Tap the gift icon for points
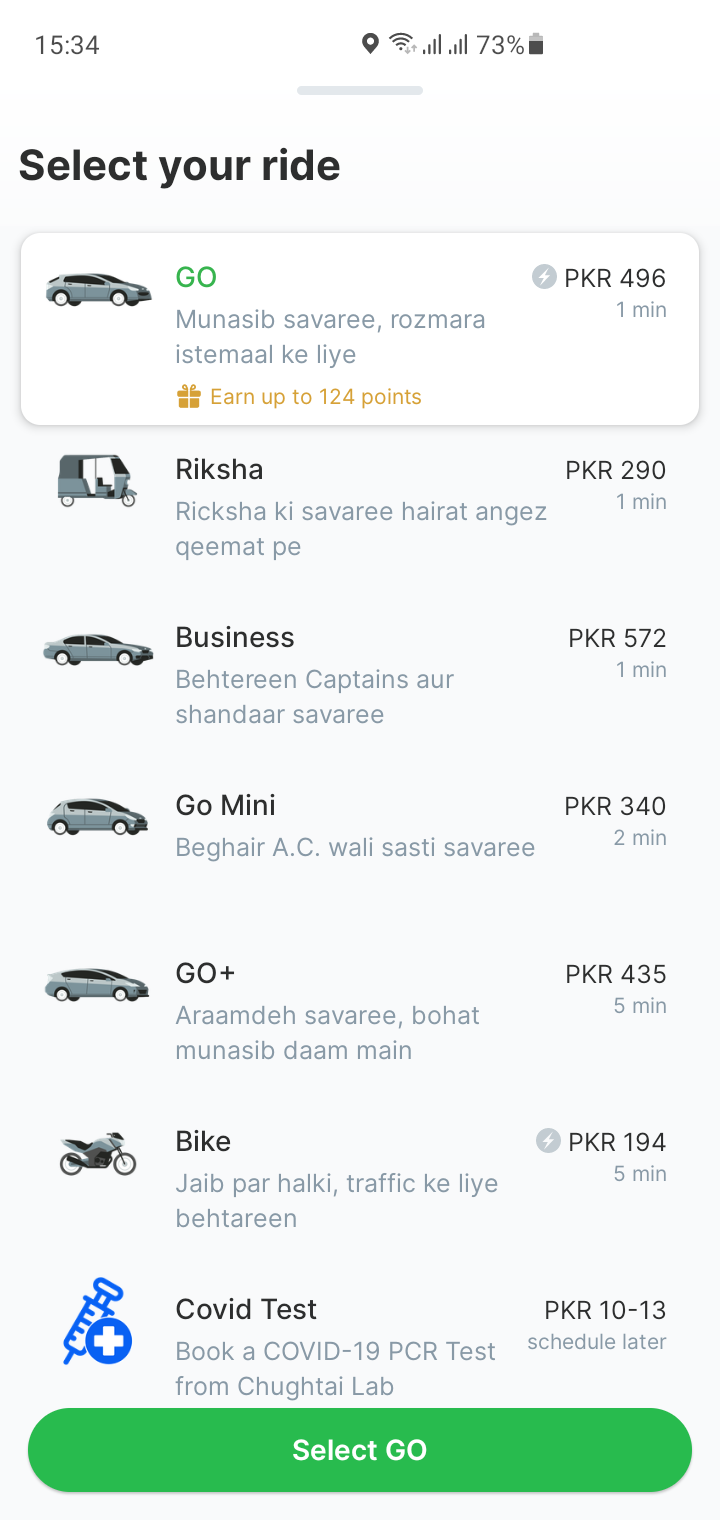 [189, 397]
